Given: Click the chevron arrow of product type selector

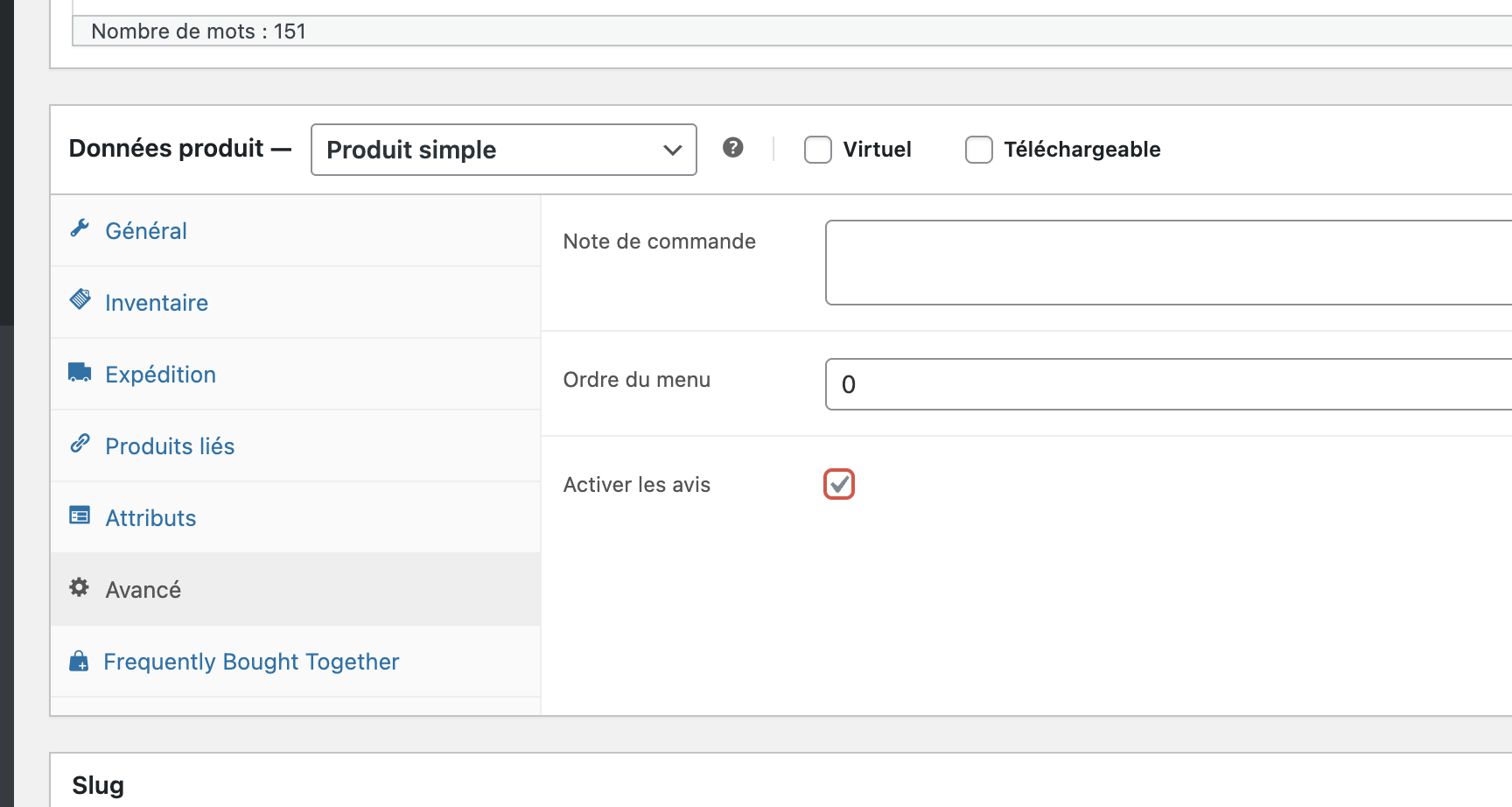Looking at the screenshot, I should [x=672, y=150].
